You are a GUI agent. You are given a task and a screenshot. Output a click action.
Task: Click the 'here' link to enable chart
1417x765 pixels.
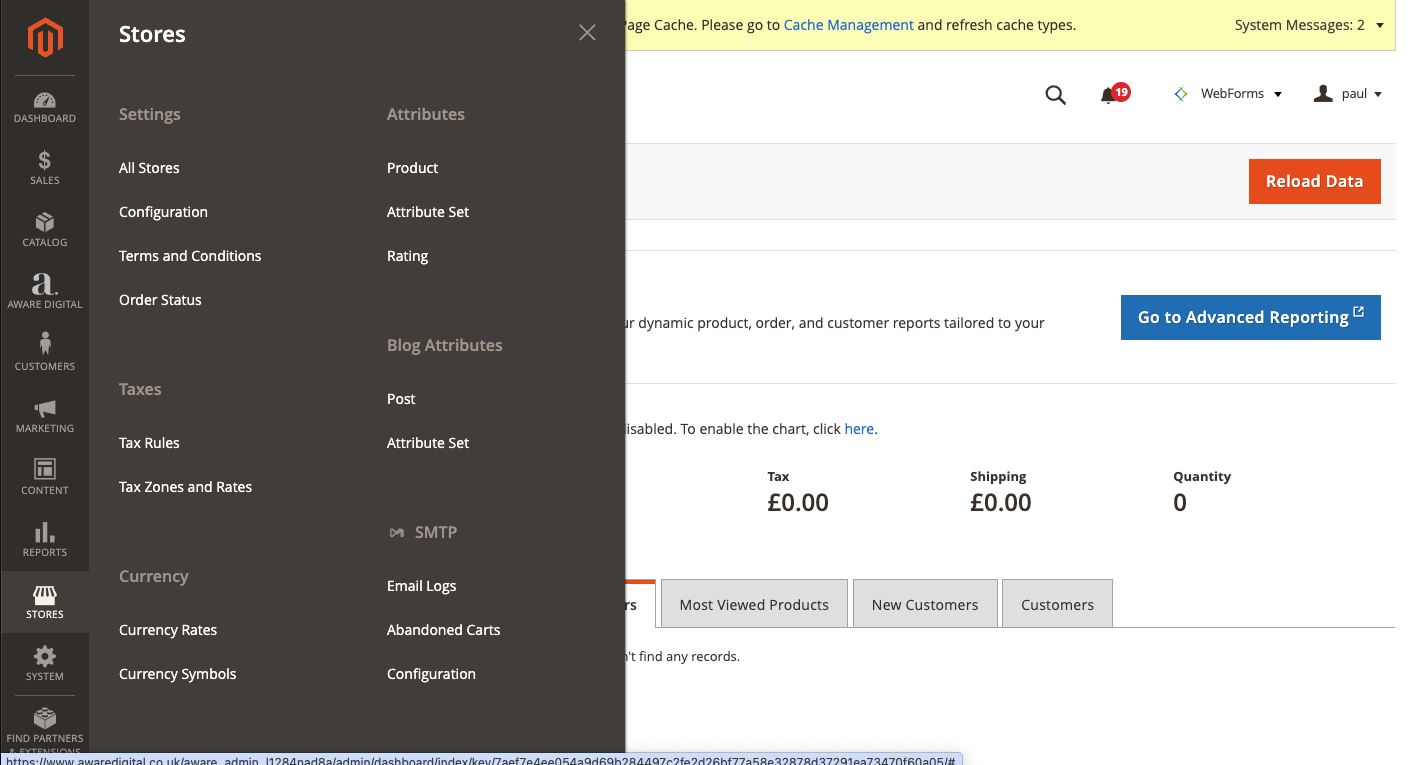coord(859,429)
